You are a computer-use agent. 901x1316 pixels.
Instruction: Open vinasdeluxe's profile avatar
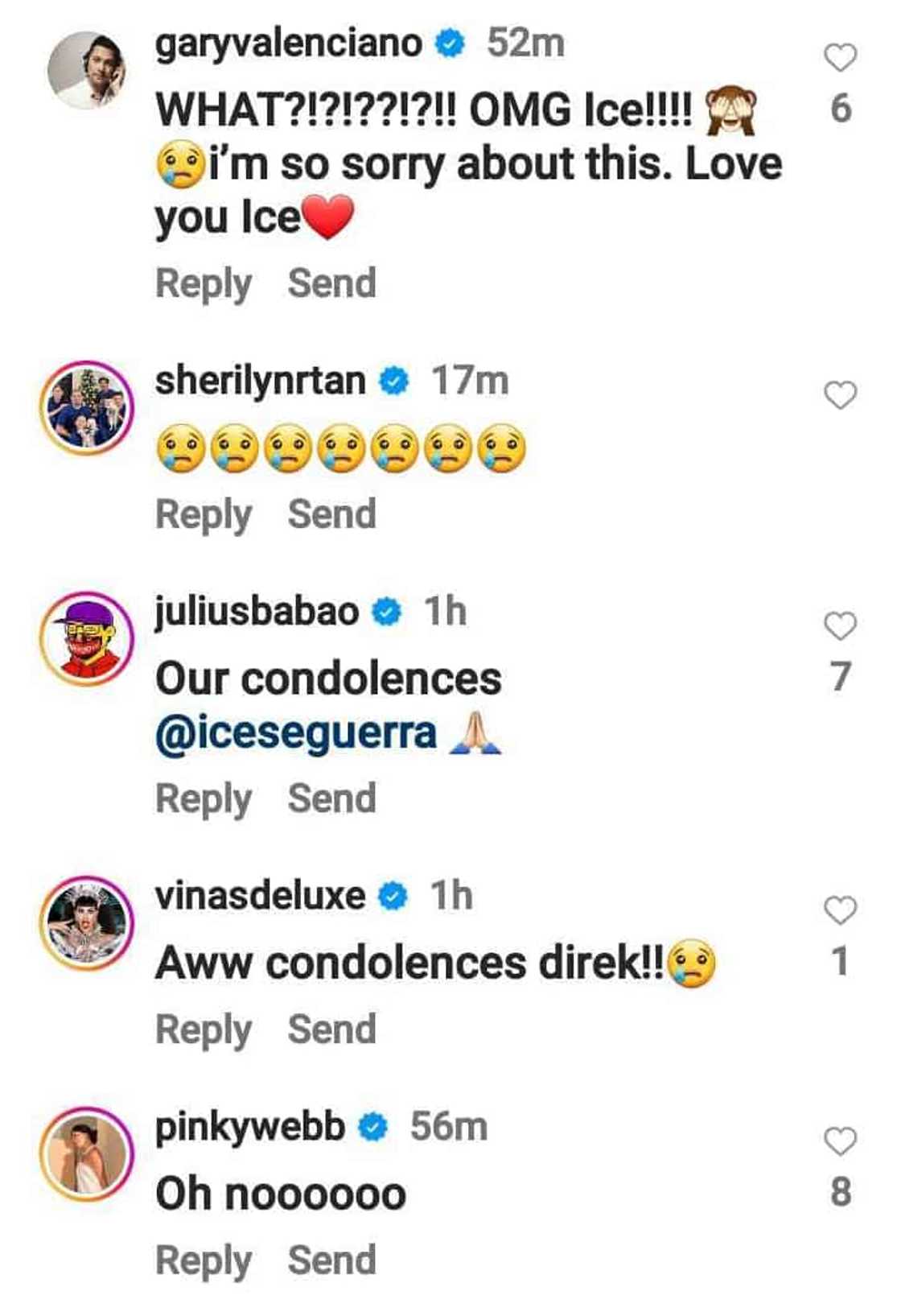pyautogui.click(x=87, y=922)
